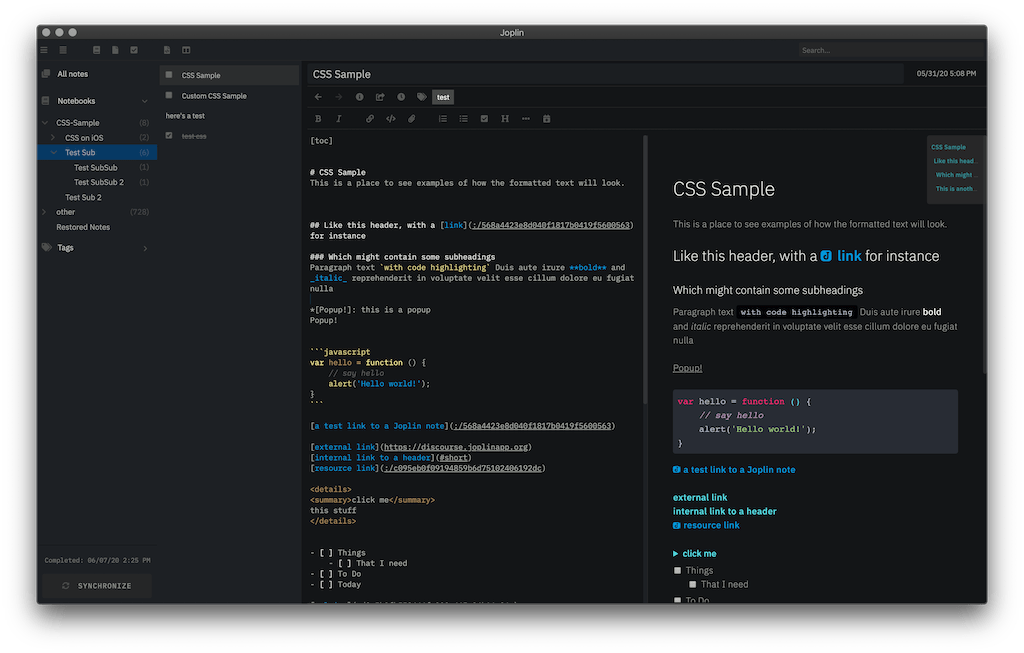Open the Test SubSub 2 notebook
Screen dimensions: 1024x653
(x=99, y=182)
